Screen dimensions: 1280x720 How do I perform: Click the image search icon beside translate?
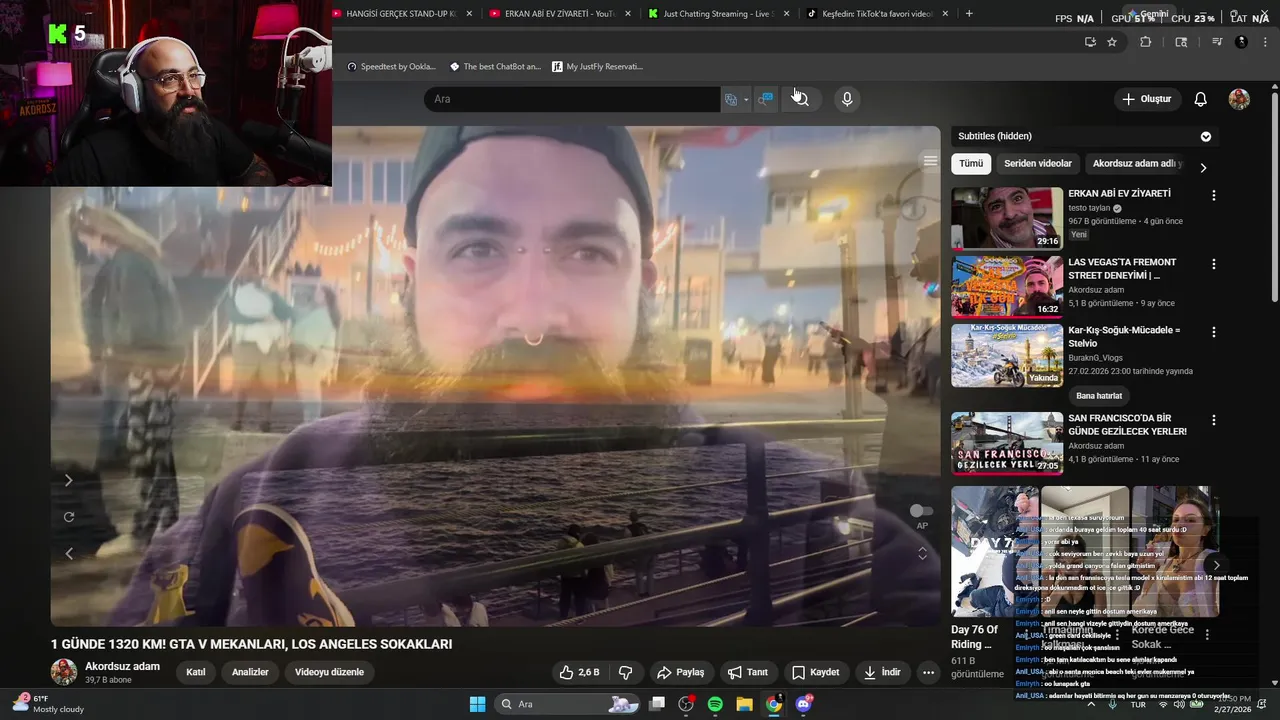click(765, 99)
